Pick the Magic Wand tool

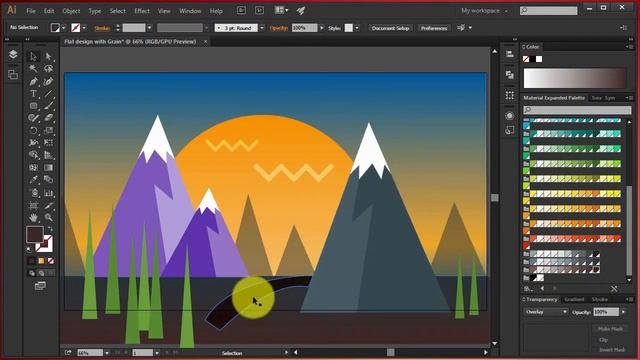(x=33, y=69)
